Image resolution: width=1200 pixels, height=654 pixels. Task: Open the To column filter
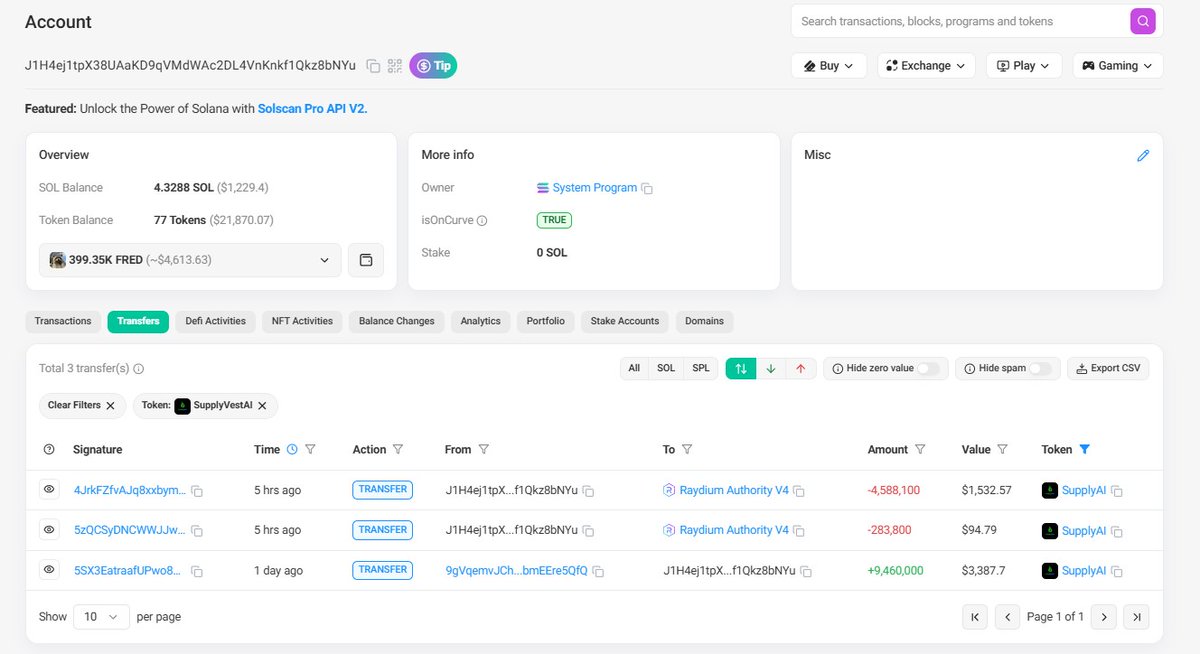pos(688,450)
